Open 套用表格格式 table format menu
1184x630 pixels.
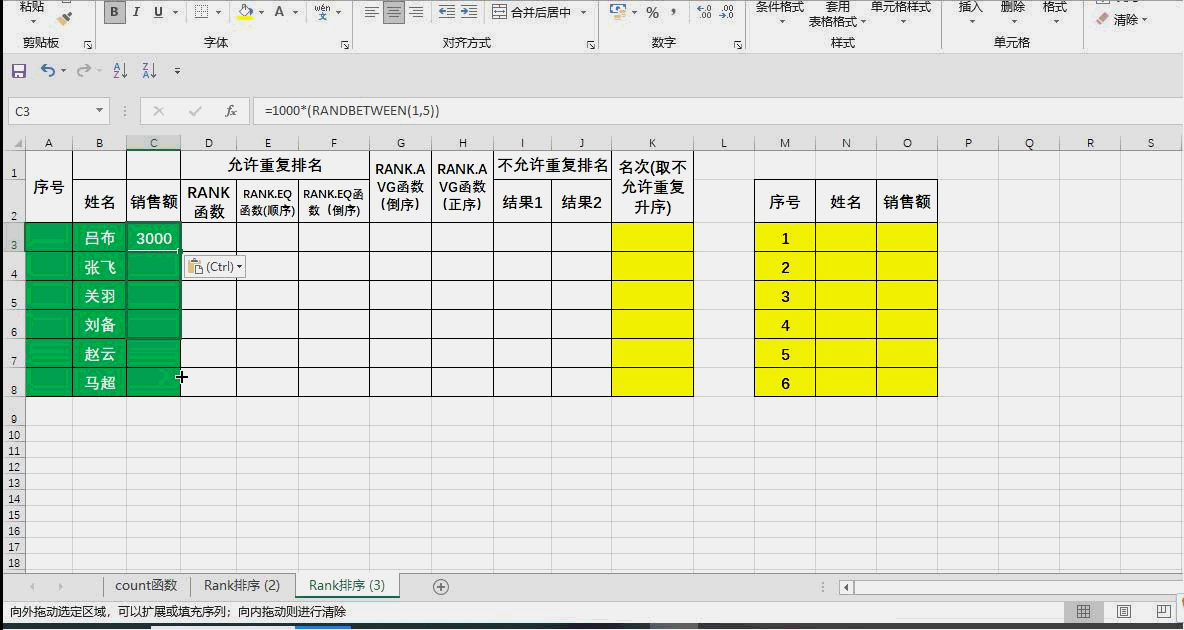[837, 14]
